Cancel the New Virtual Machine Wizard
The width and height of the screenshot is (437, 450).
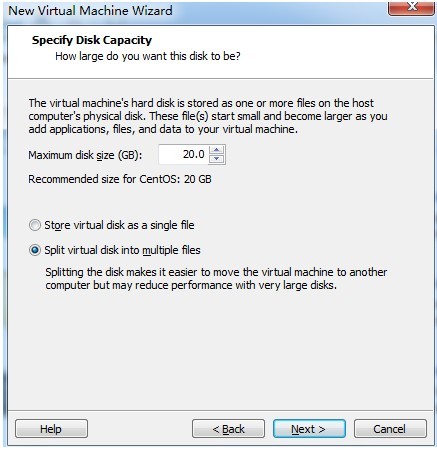point(390,429)
